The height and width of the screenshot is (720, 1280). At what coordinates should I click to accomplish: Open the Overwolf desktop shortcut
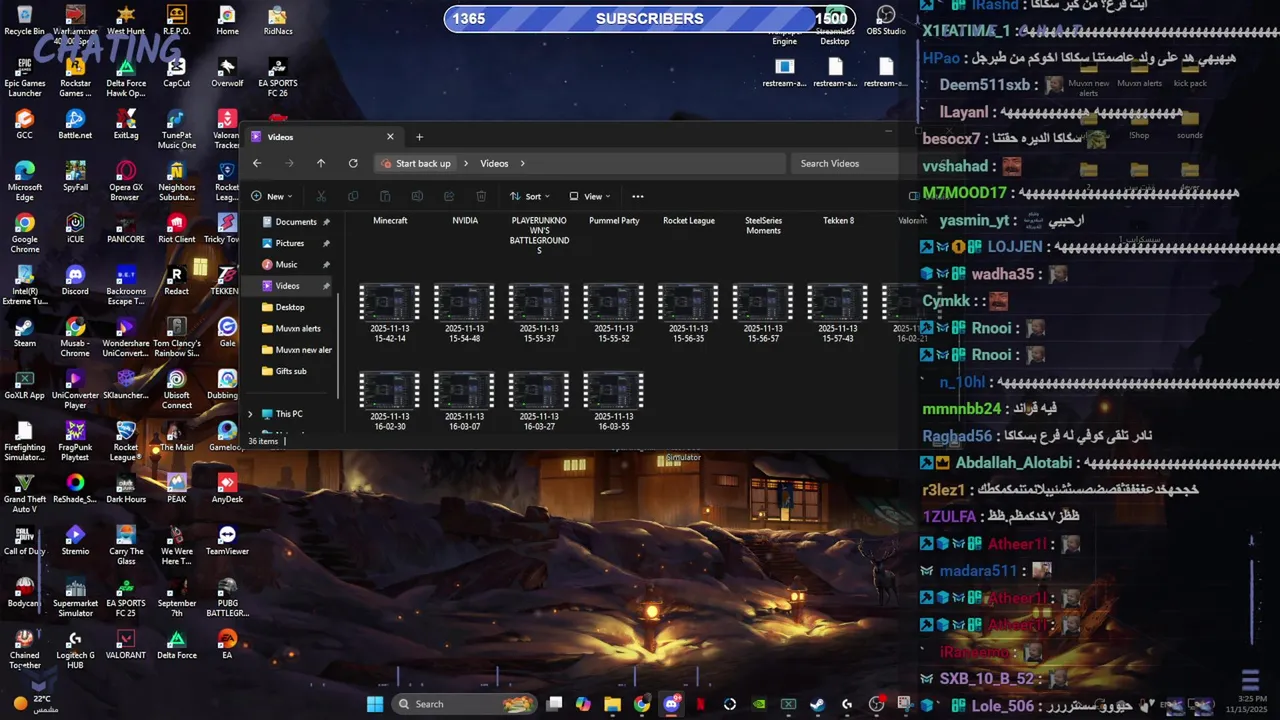pos(227,72)
